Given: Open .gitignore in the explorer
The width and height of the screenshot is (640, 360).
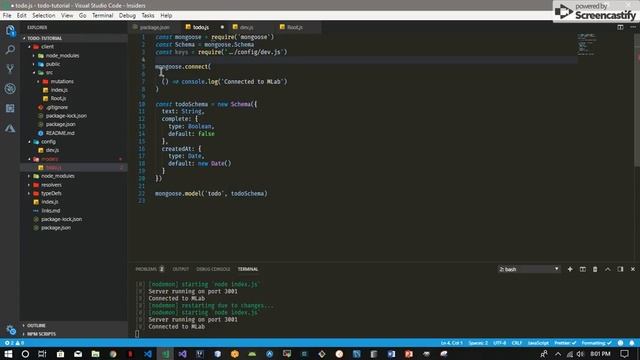Looking at the screenshot, I should (57, 107).
